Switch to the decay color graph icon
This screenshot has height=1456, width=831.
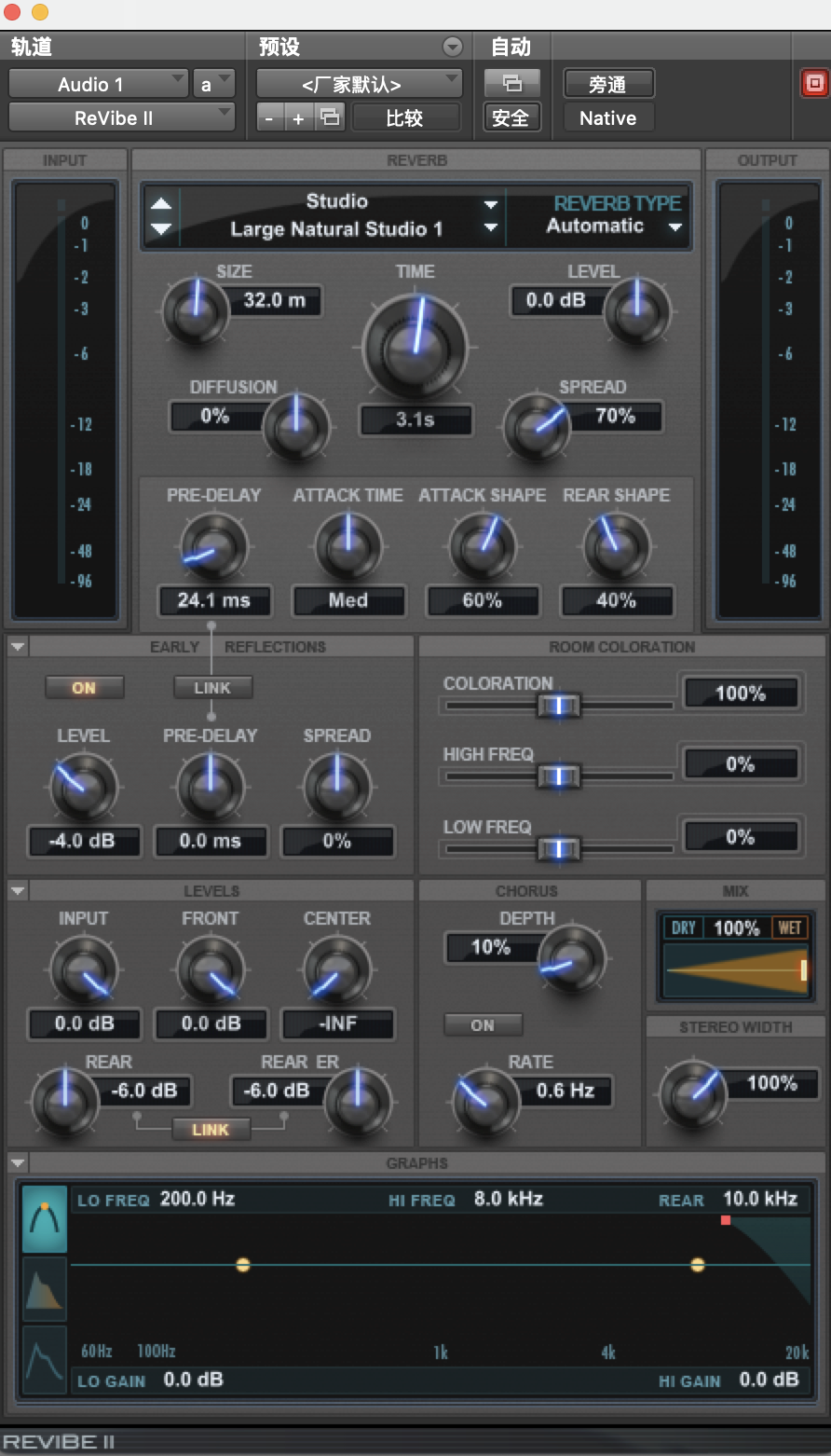[x=45, y=1288]
